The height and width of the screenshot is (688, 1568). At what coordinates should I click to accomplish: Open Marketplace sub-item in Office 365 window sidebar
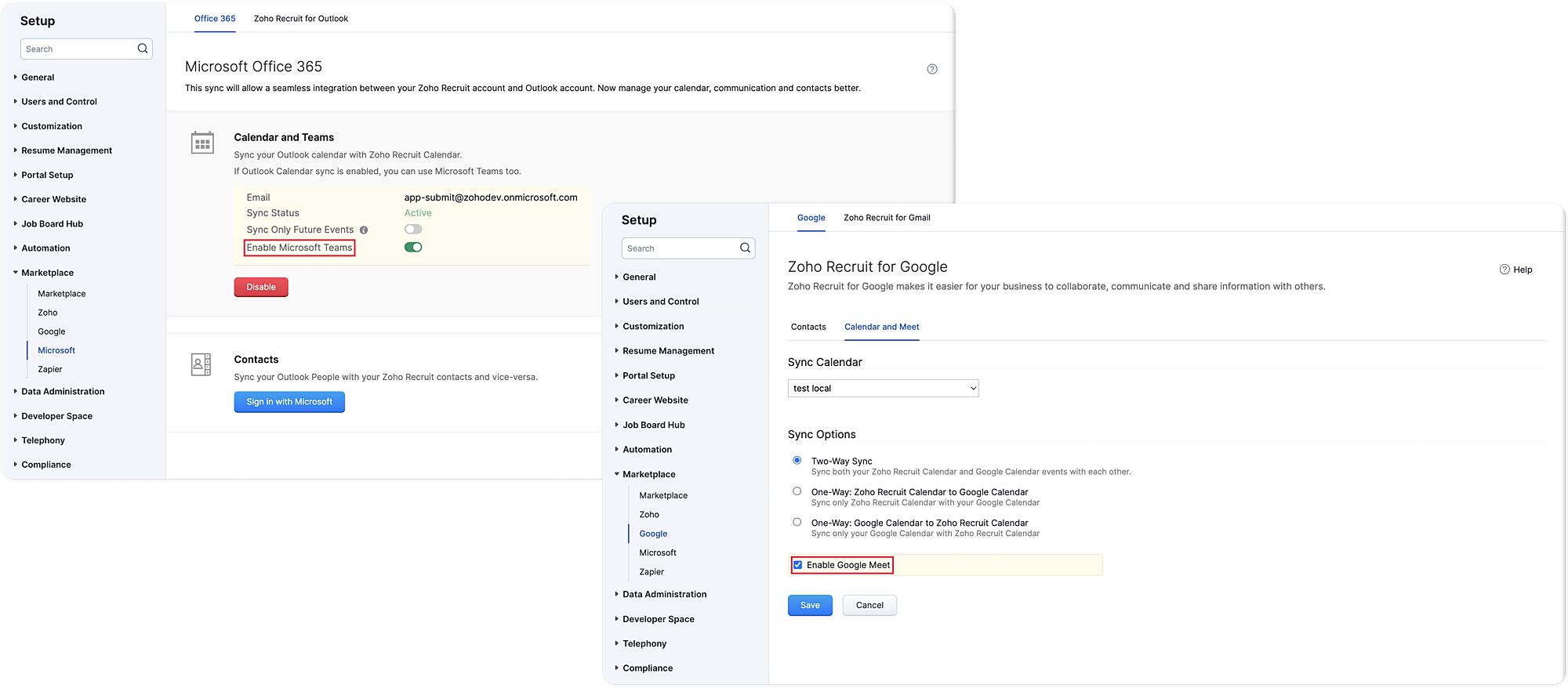tap(62, 294)
